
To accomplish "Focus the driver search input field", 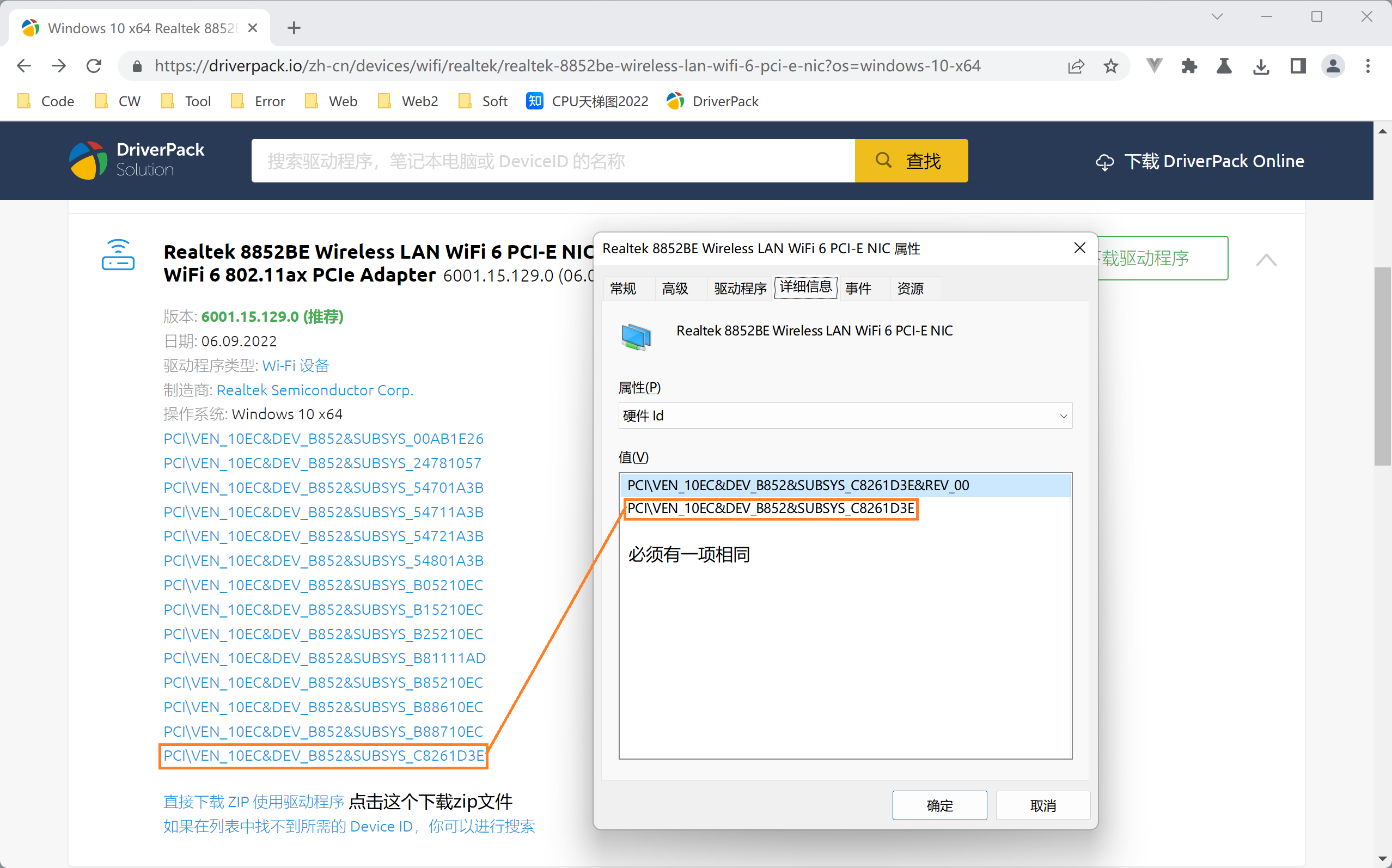I will click(x=553, y=161).
